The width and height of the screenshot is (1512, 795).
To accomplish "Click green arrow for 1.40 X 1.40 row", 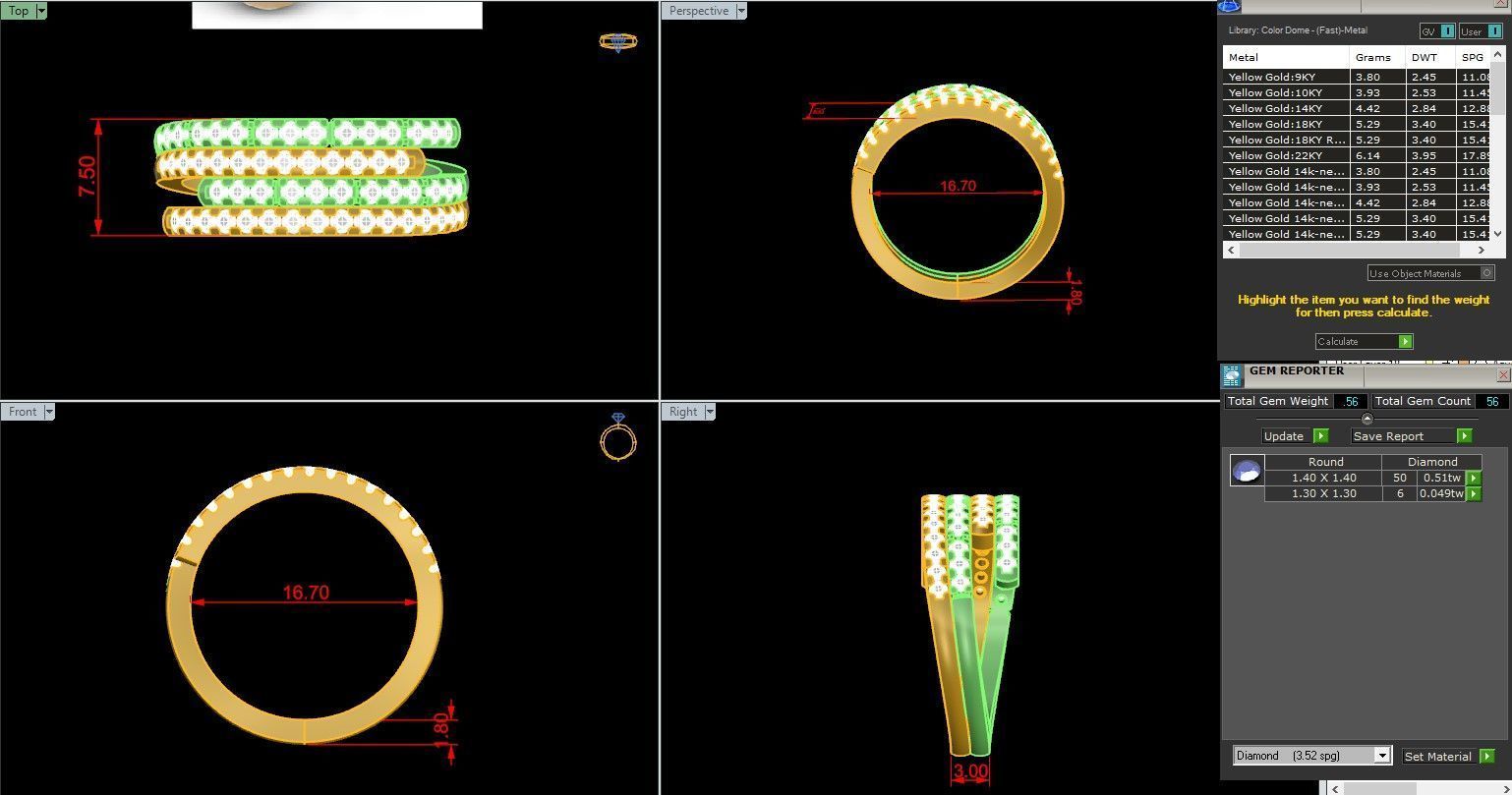I will [x=1473, y=479].
